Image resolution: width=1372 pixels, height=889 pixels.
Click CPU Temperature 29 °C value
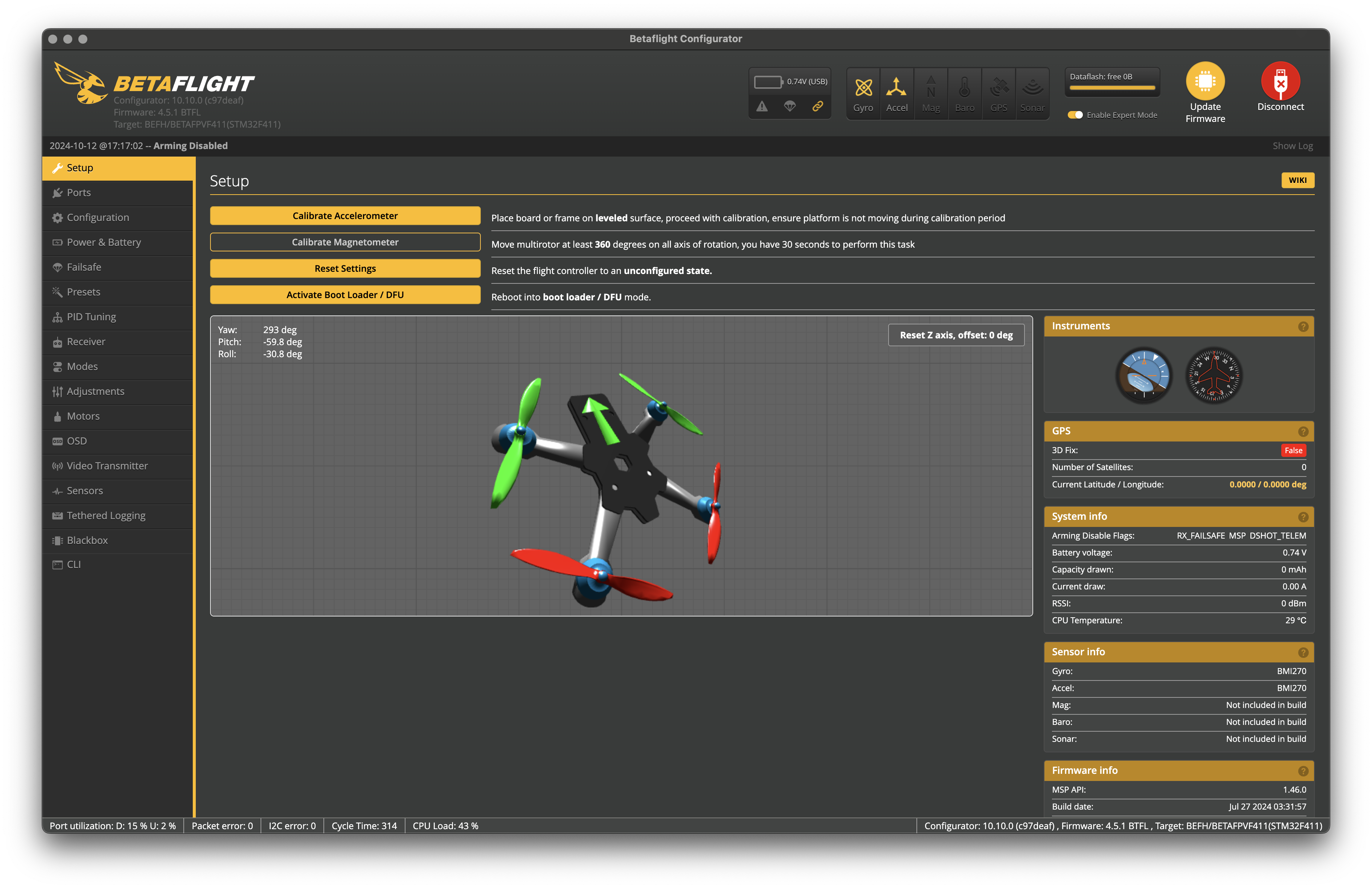(1295, 621)
